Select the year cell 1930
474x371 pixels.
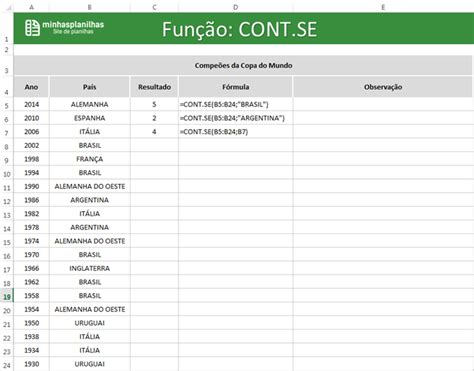(x=31, y=364)
